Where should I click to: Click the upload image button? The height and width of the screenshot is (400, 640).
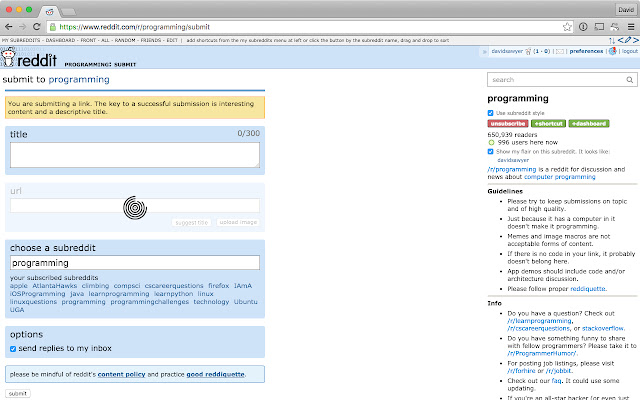[x=238, y=222]
